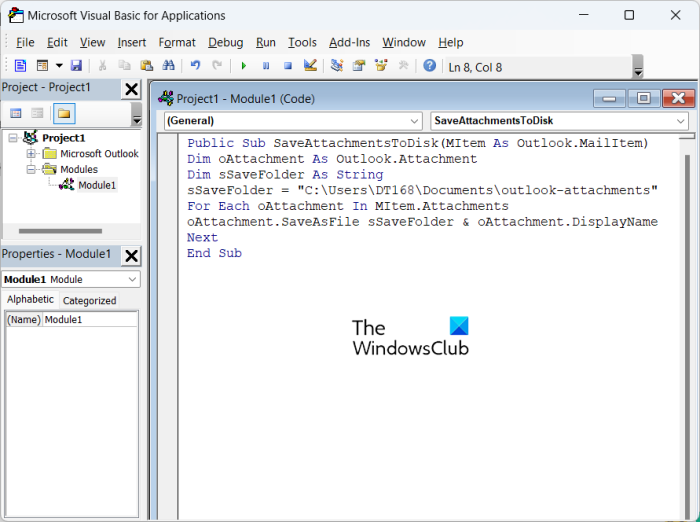This screenshot has height=522, width=700.
Task: Click the Find binoculars icon
Action: click(168, 66)
